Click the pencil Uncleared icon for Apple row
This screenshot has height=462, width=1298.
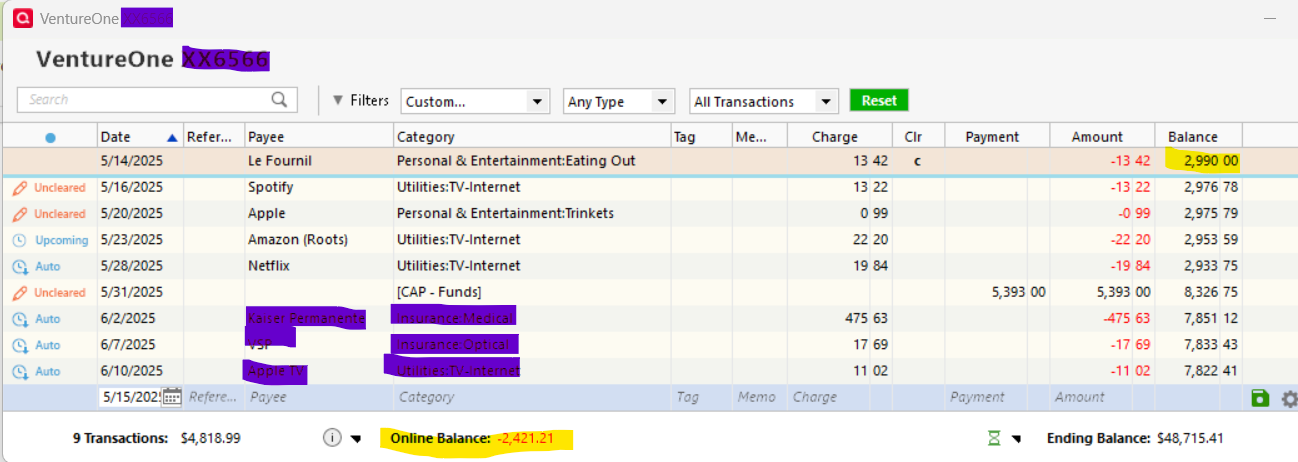pyautogui.click(x=19, y=213)
